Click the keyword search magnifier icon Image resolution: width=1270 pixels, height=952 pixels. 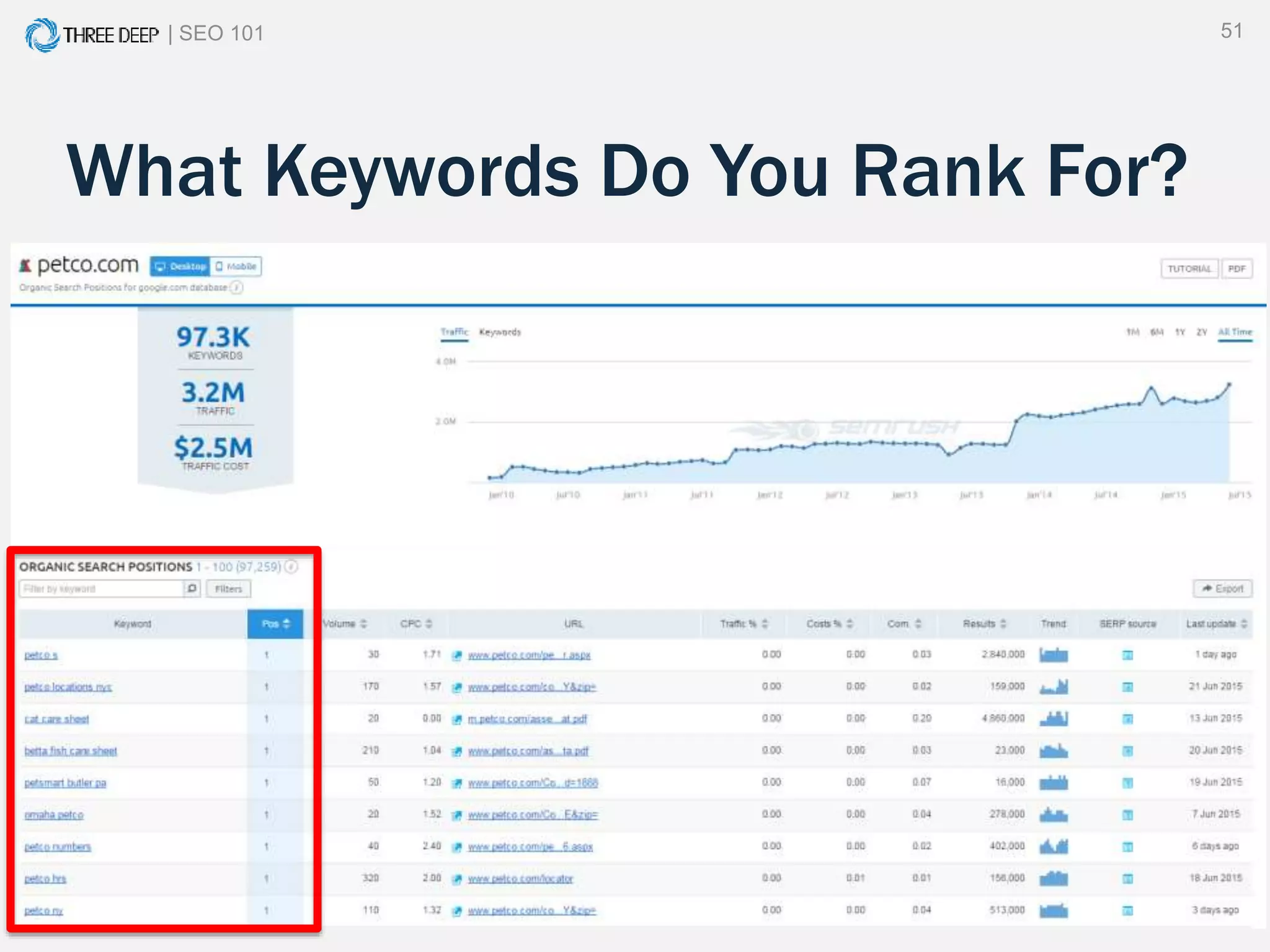coord(192,589)
